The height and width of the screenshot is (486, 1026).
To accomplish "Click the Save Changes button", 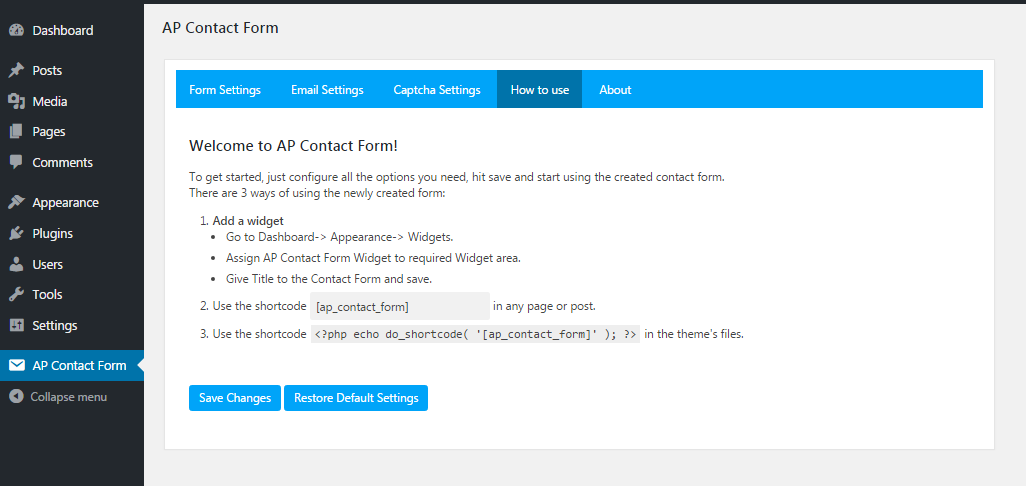I will point(235,398).
